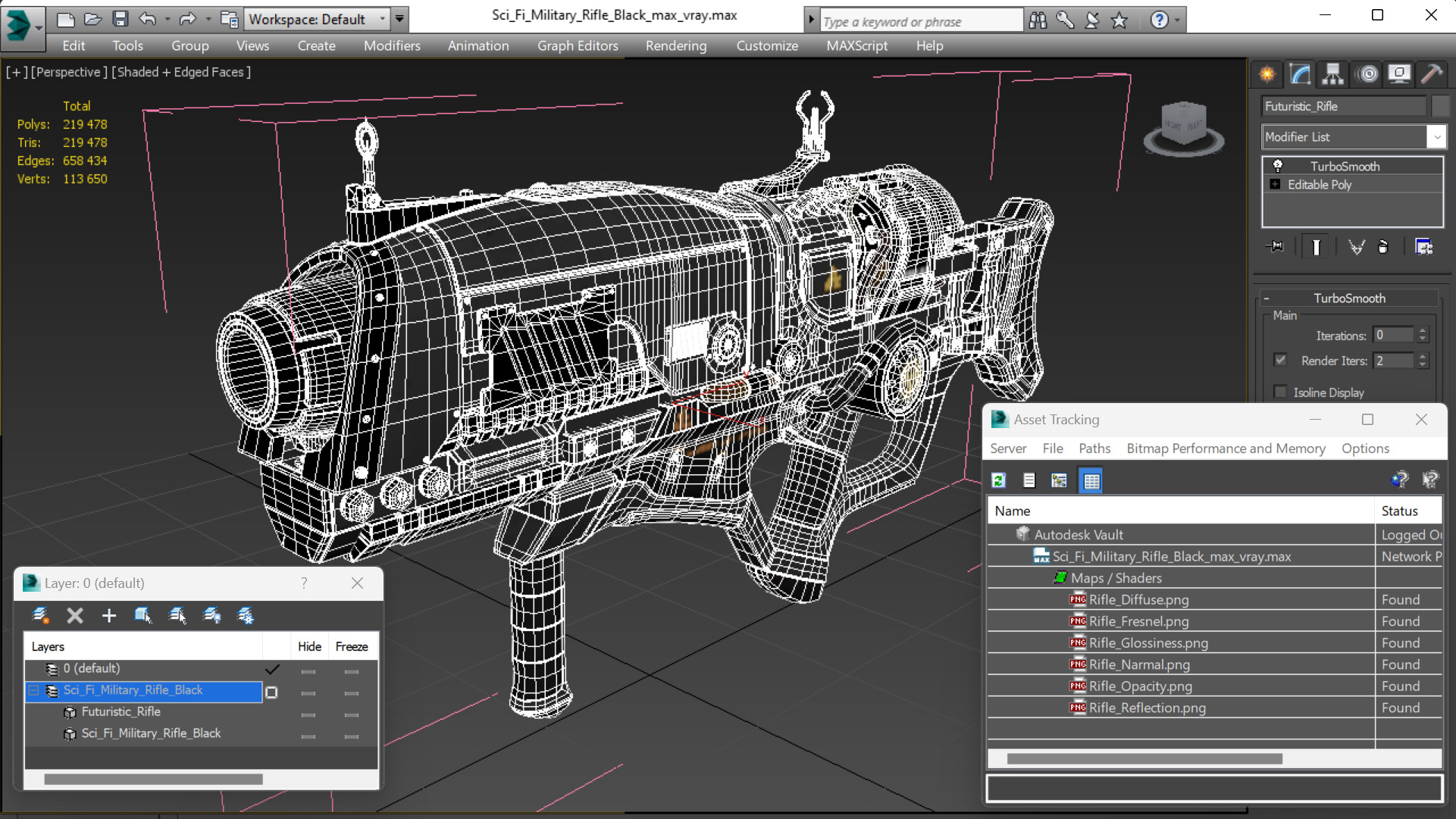Image resolution: width=1456 pixels, height=819 pixels.
Task: Toggle the TurboSmooth modifier lightbulb
Action: 1277,166
